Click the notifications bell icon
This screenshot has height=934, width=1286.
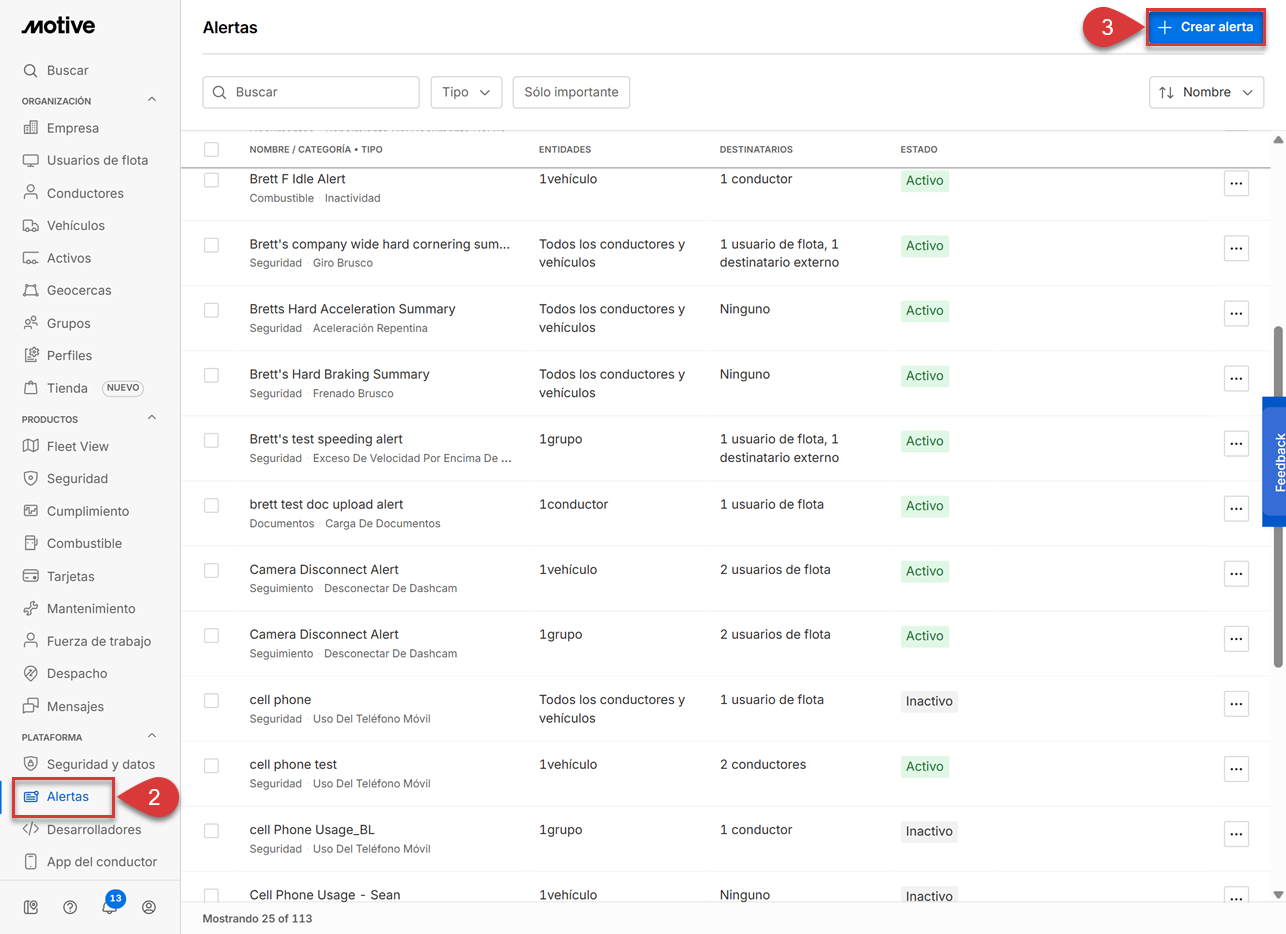coord(110,907)
